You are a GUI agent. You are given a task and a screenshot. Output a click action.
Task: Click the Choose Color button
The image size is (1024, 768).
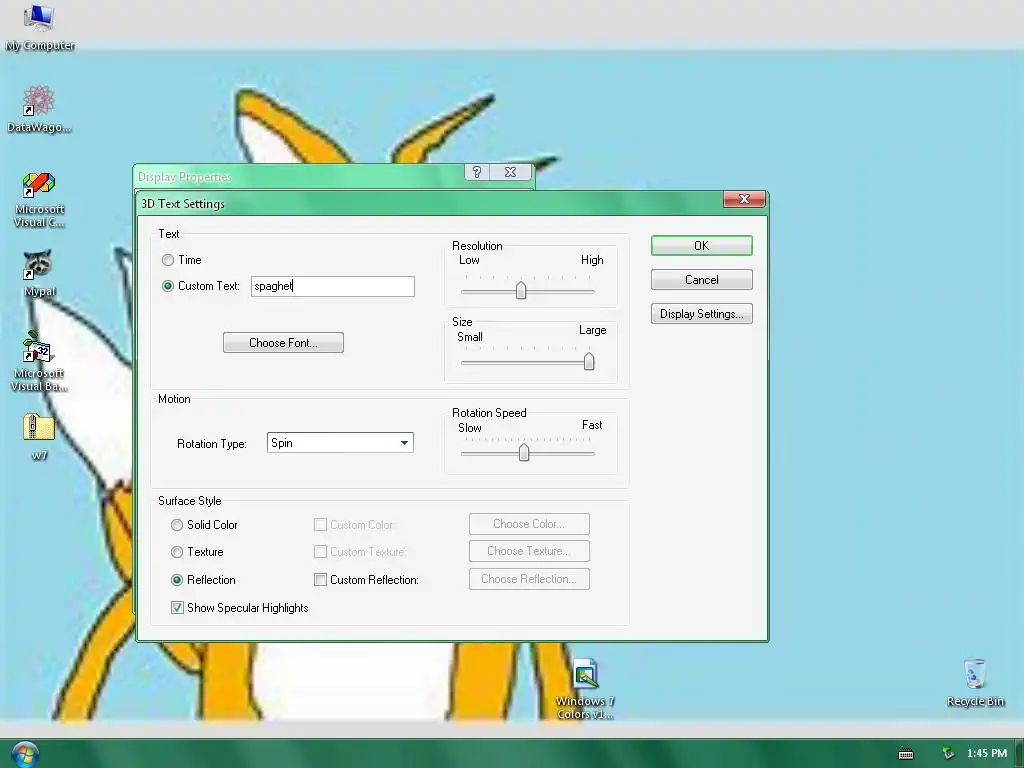tap(529, 524)
